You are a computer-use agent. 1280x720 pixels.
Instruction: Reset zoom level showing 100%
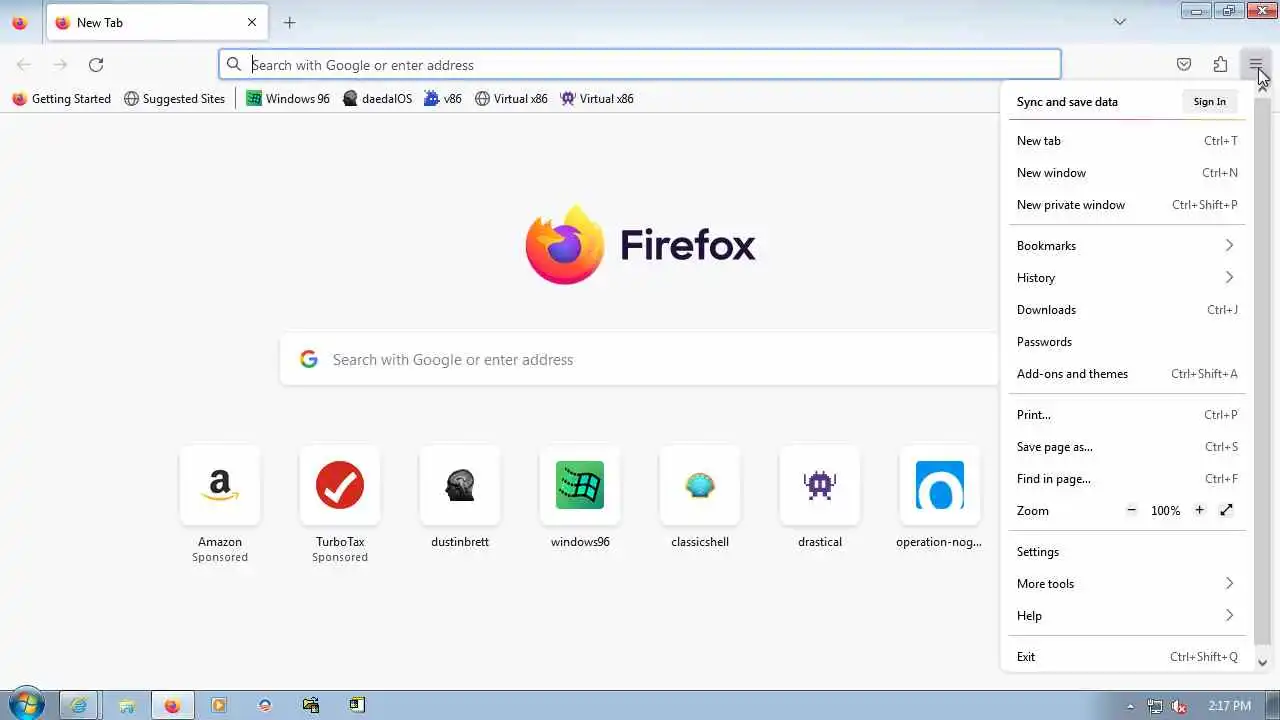pyautogui.click(x=1165, y=510)
